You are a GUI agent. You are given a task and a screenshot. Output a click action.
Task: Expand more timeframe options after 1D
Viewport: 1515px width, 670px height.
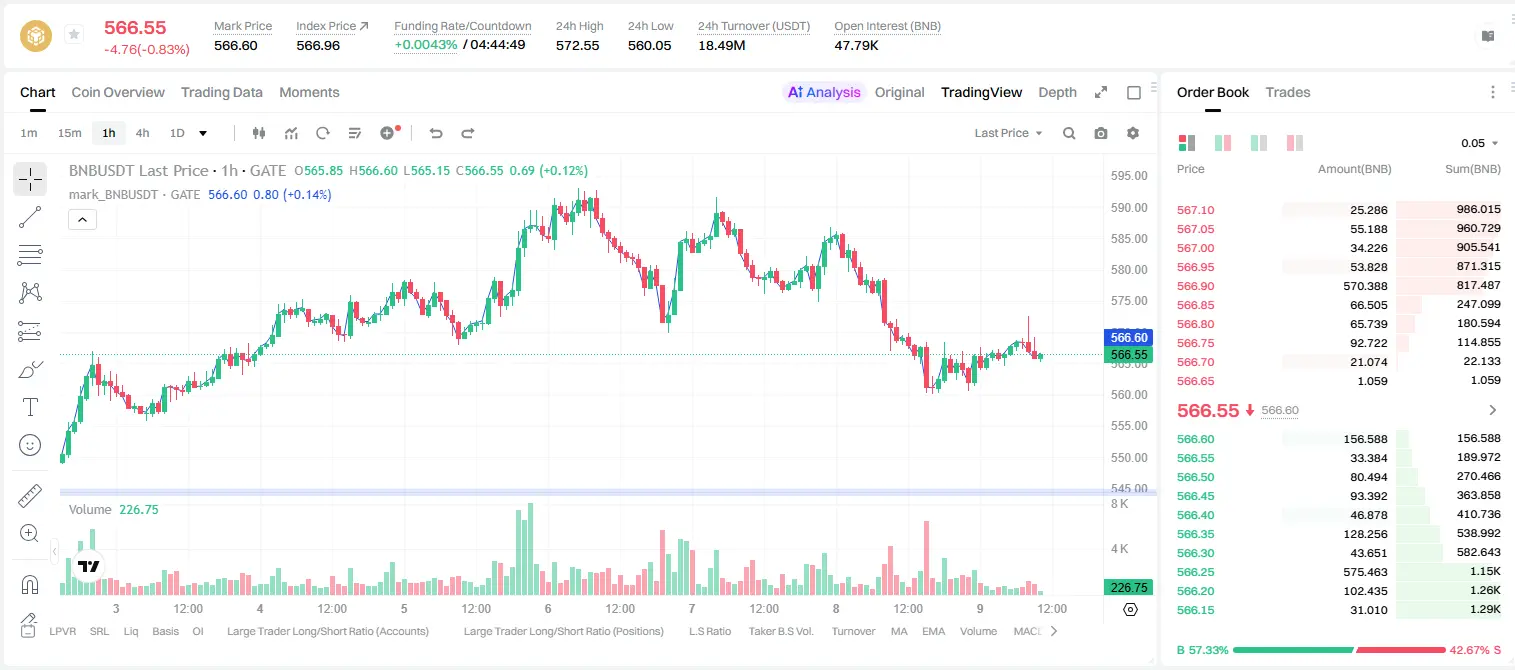(x=203, y=133)
